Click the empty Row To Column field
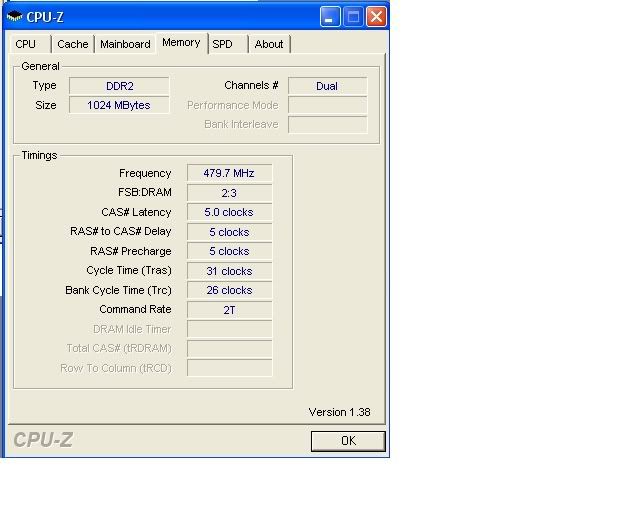The width and height of the screenshot is (640, 512). point(229,368)
